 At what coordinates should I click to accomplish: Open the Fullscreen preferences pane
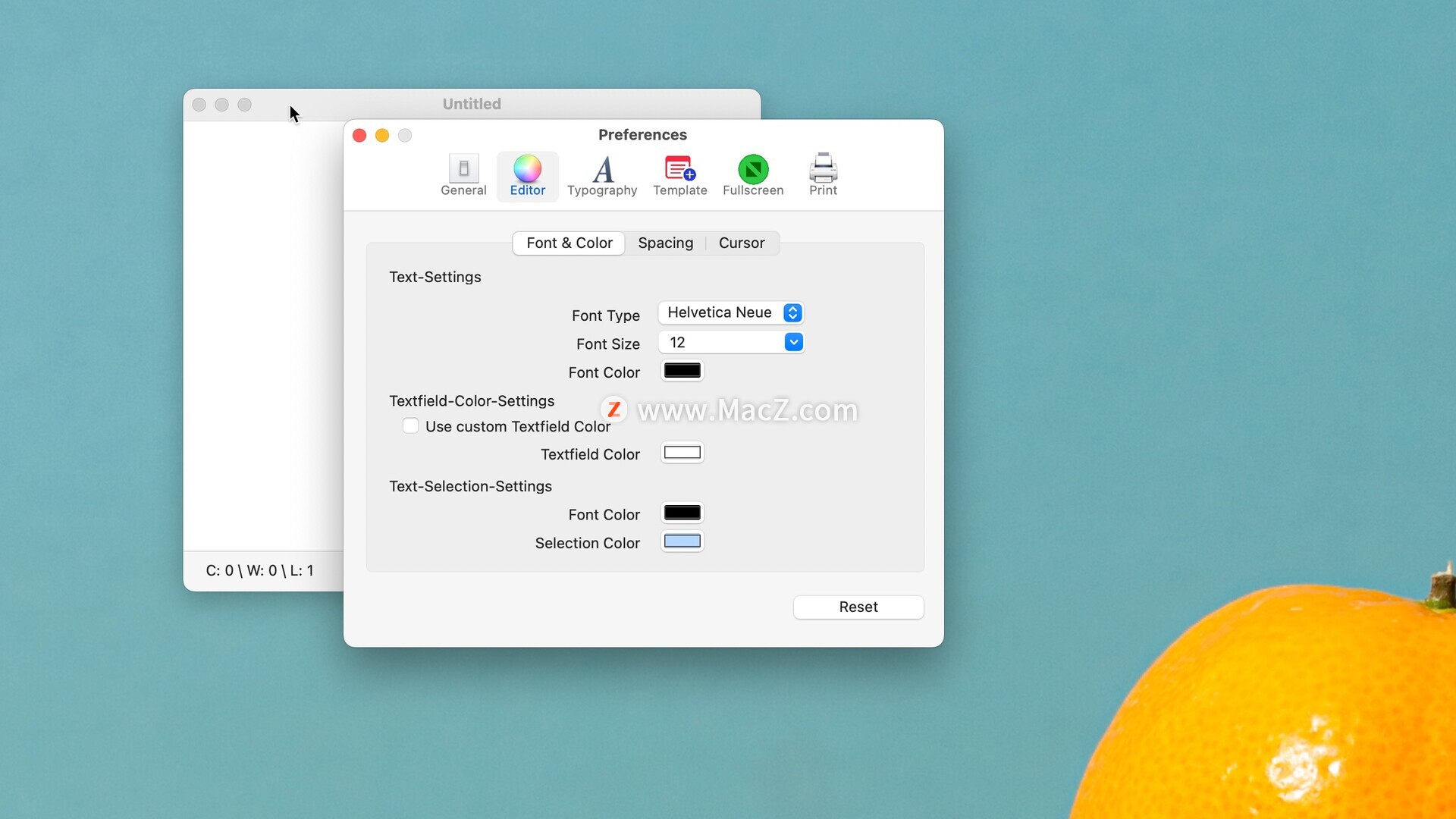[753, 176]
